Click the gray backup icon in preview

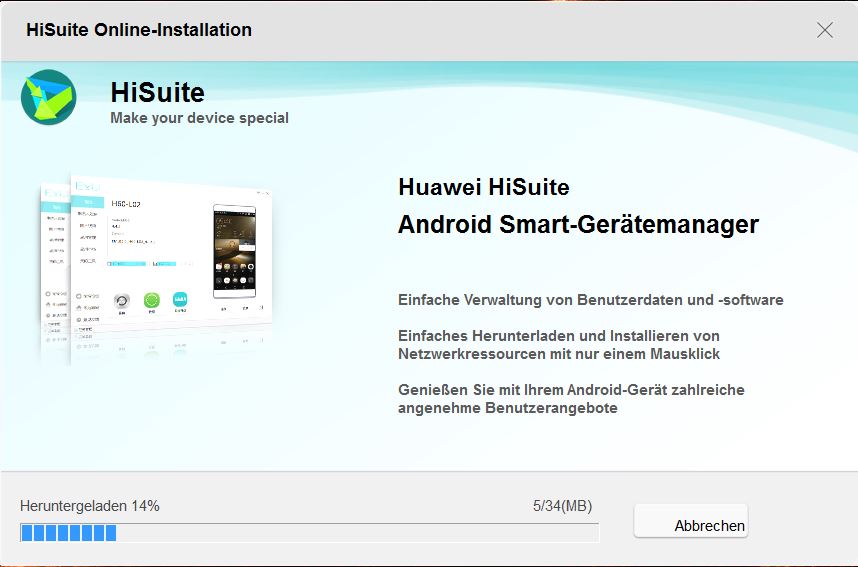point(122,300)
